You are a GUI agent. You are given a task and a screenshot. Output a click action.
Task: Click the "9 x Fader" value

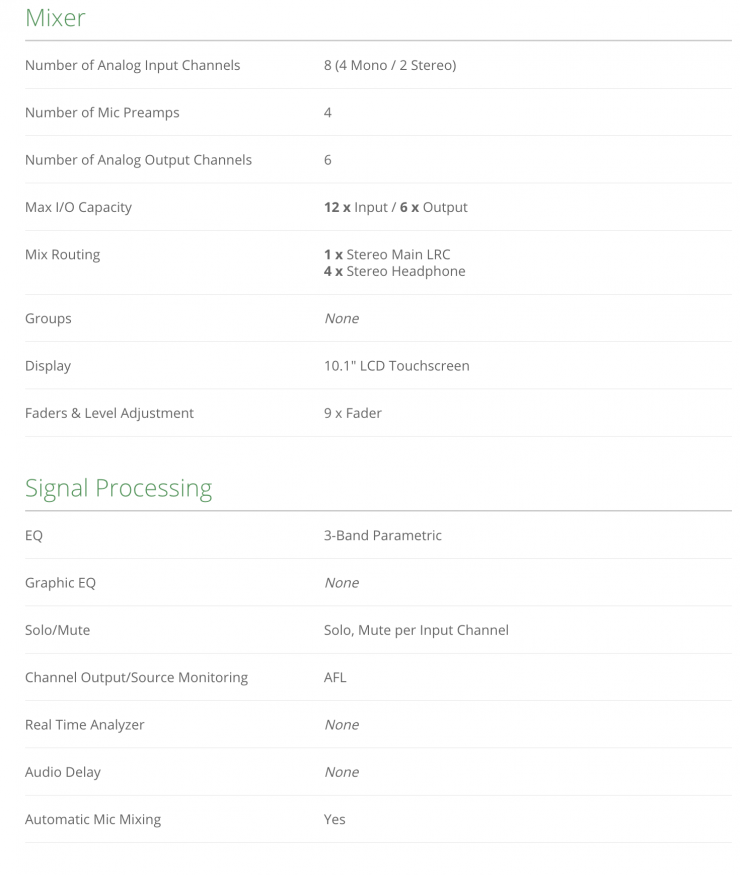[352, 413]
